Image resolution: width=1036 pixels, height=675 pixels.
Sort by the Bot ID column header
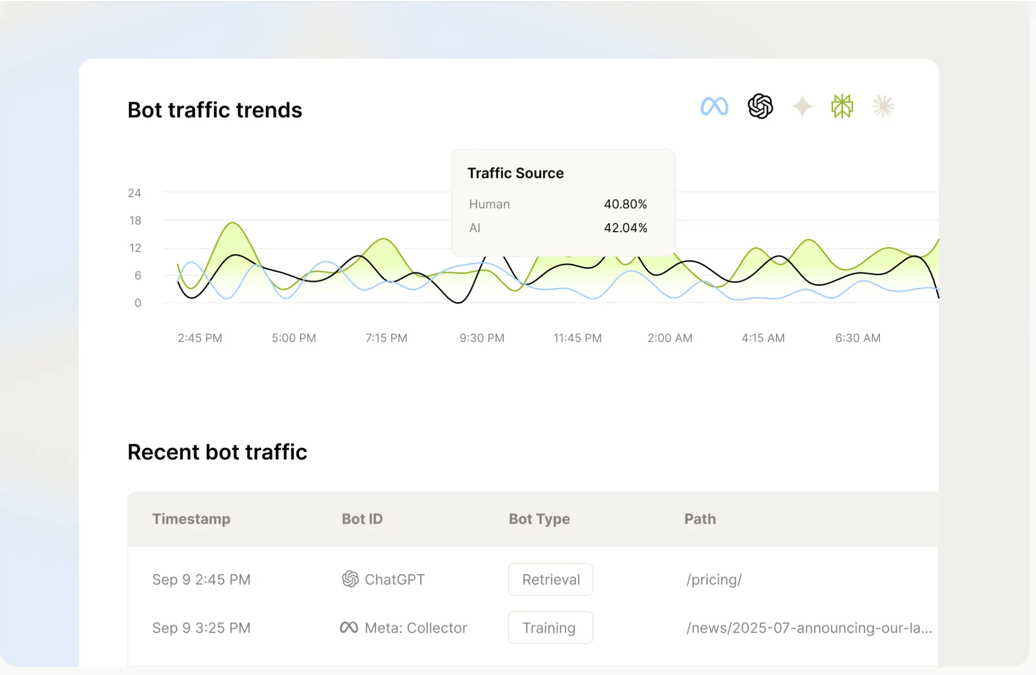[x=362, y=519]
